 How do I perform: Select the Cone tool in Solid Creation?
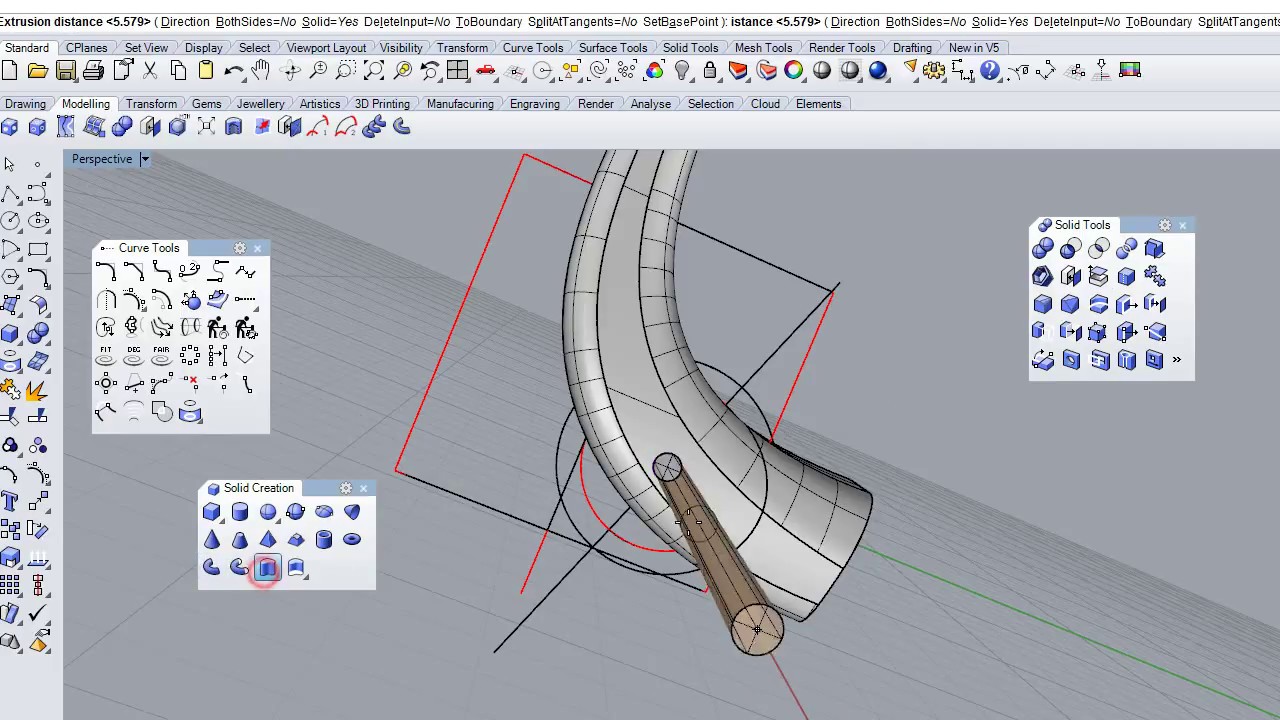coord(212,540)
